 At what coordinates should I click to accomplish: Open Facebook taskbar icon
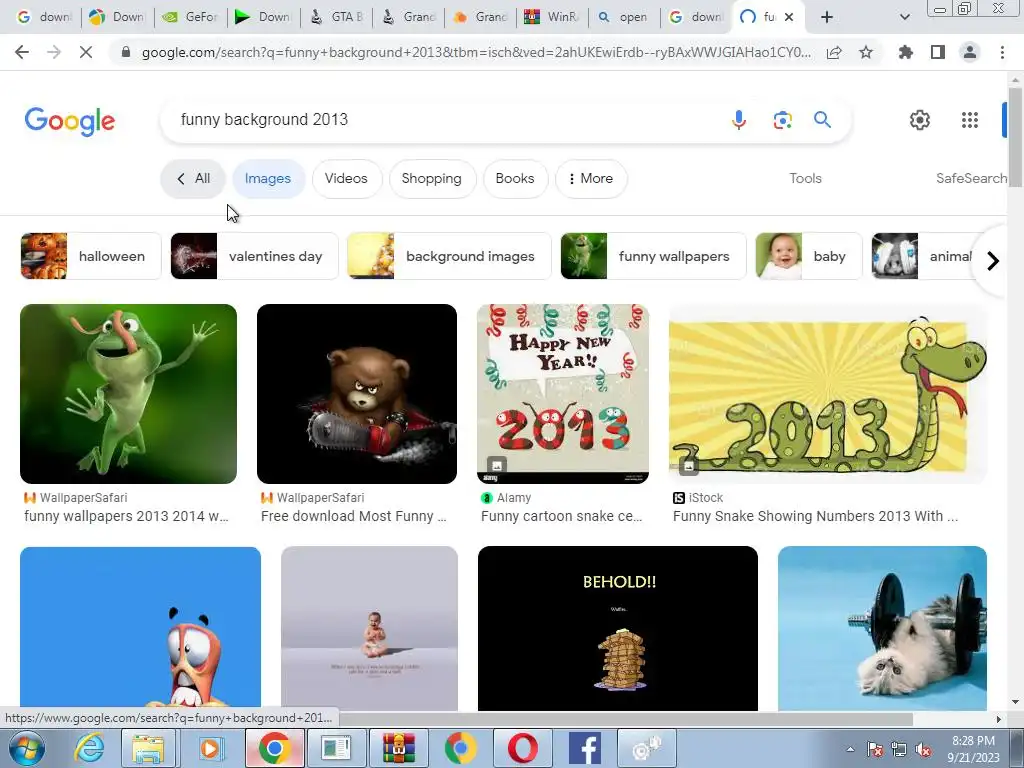click(584, 748)
